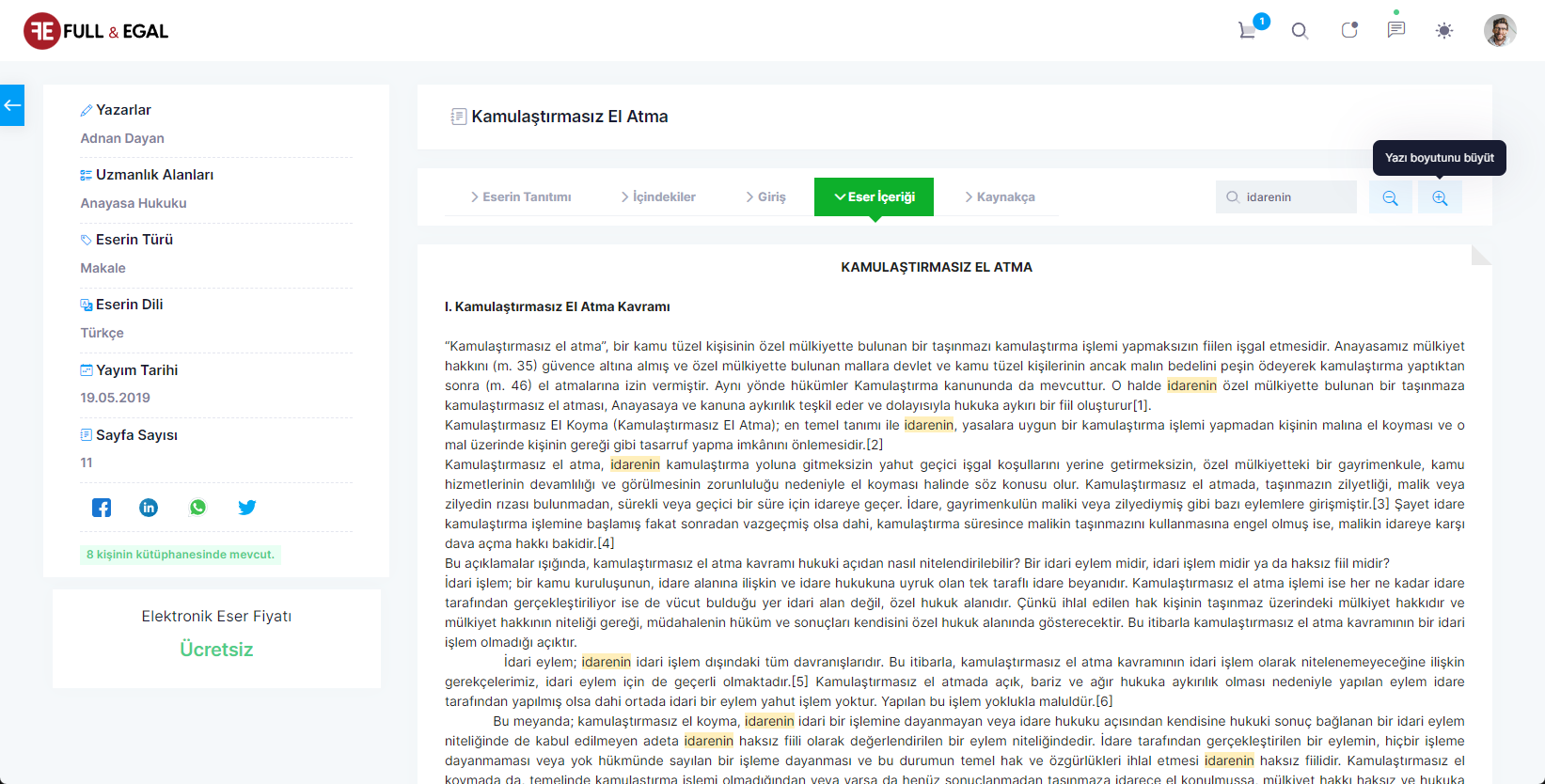Open the Eserin Tanıtımı tab
This screenshot has height=784, width=1545.
tap(521, 197)
